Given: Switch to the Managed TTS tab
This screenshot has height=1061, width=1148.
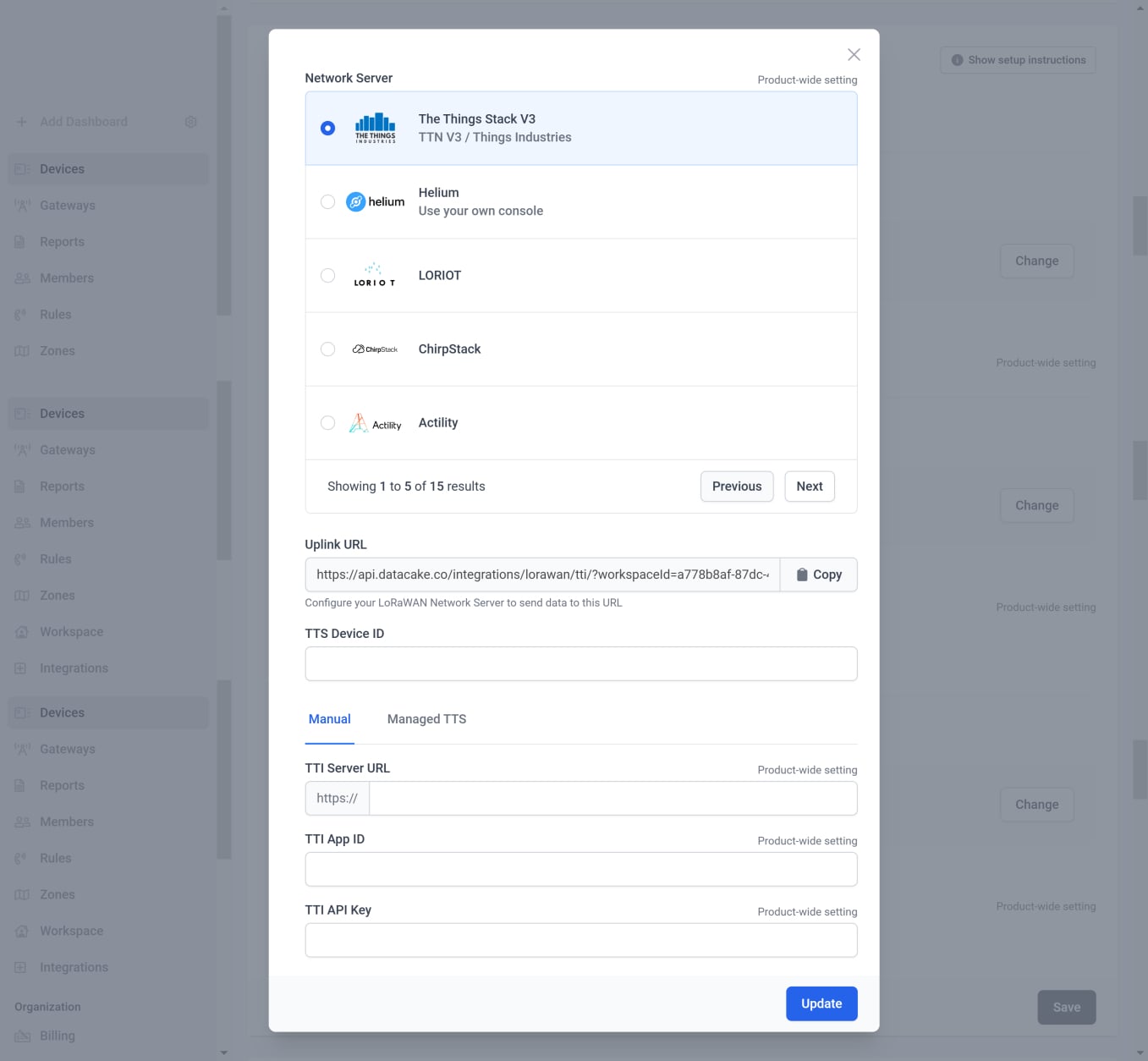Looking at the screenshot, I should click(x=426, y=718).
